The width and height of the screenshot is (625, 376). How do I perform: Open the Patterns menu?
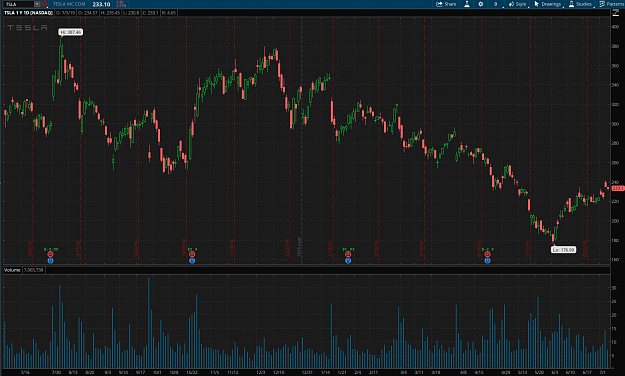(611, 4)
